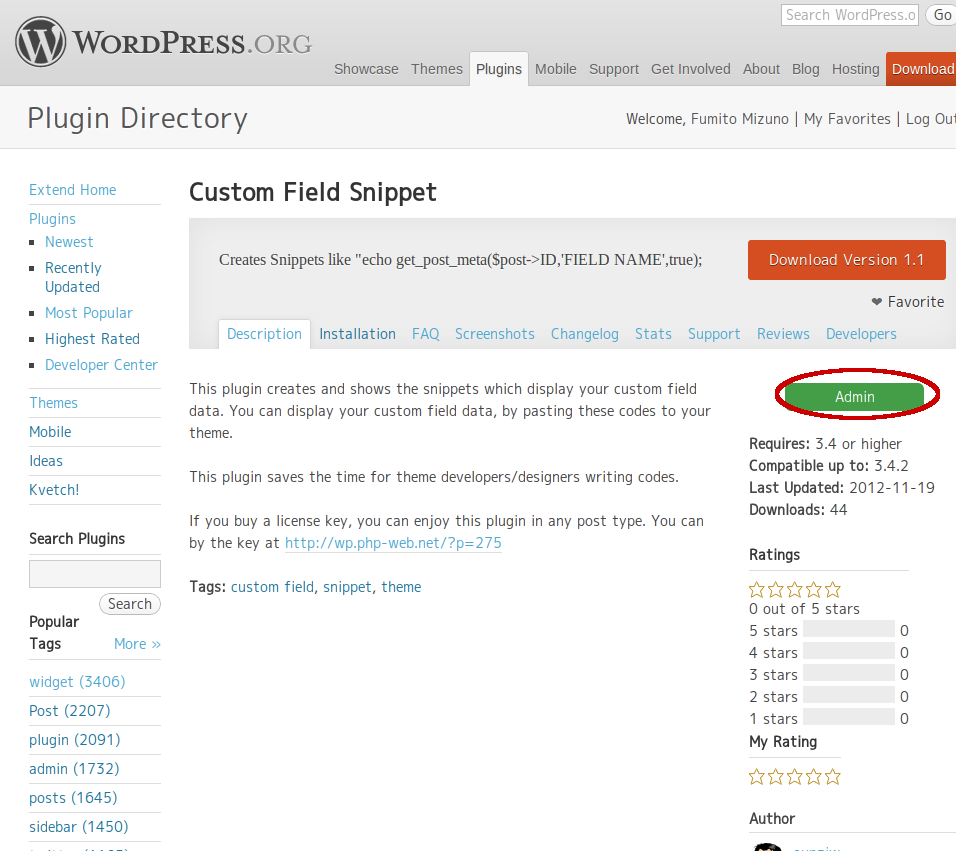Open the widget (3406) tag
The height and width of the screenshot is (851, 956).
coord(77,682)
